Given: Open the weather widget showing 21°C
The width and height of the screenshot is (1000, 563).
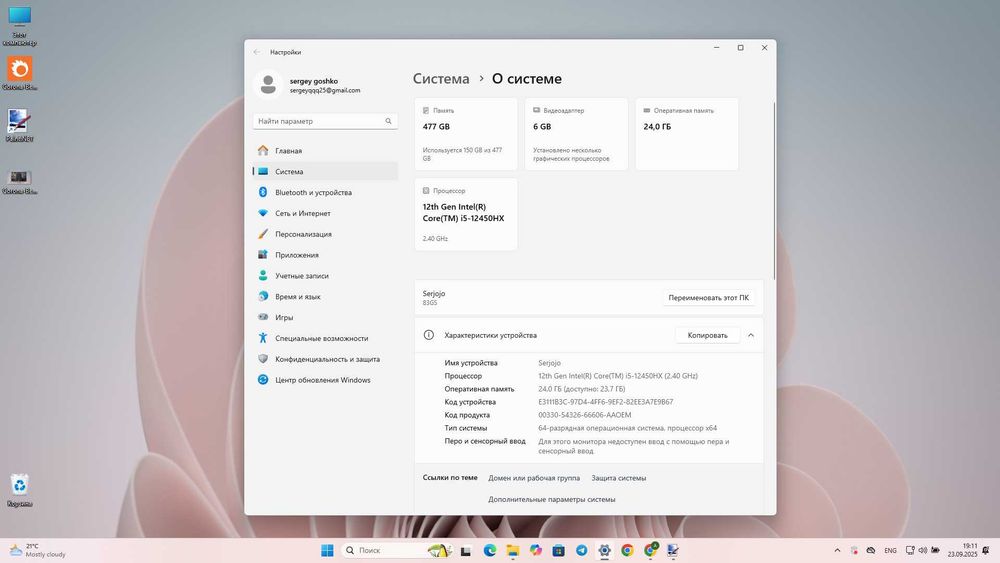Looking at the screenshot, I should tap(37, 550).
